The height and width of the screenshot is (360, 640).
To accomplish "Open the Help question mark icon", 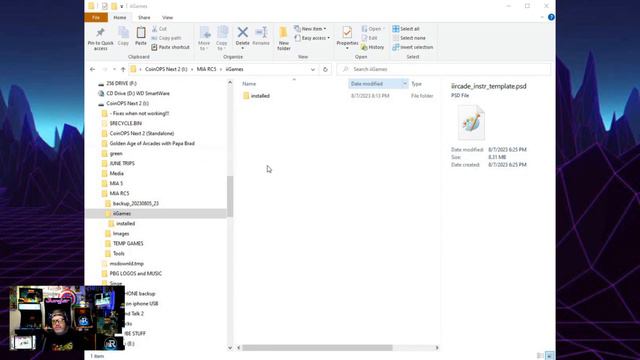I will [x=551, y=17].
